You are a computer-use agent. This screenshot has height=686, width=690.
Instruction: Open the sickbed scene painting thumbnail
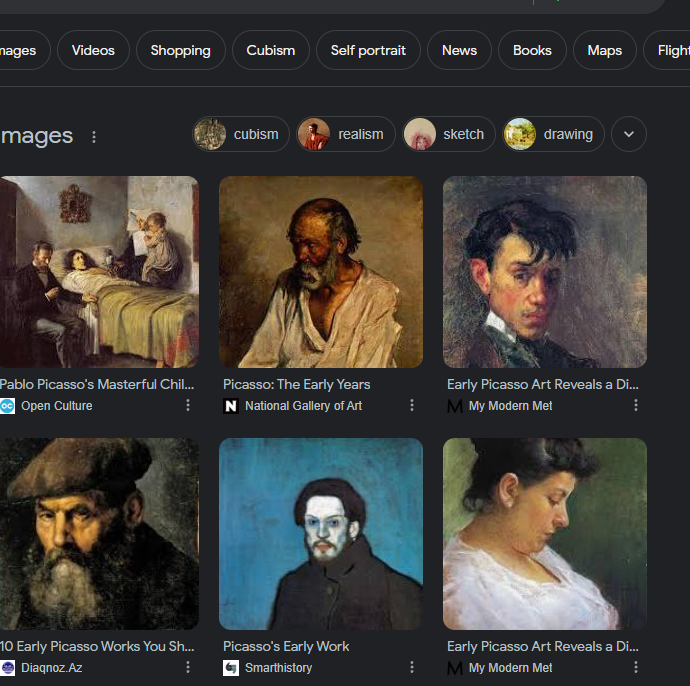pos(99,272)
